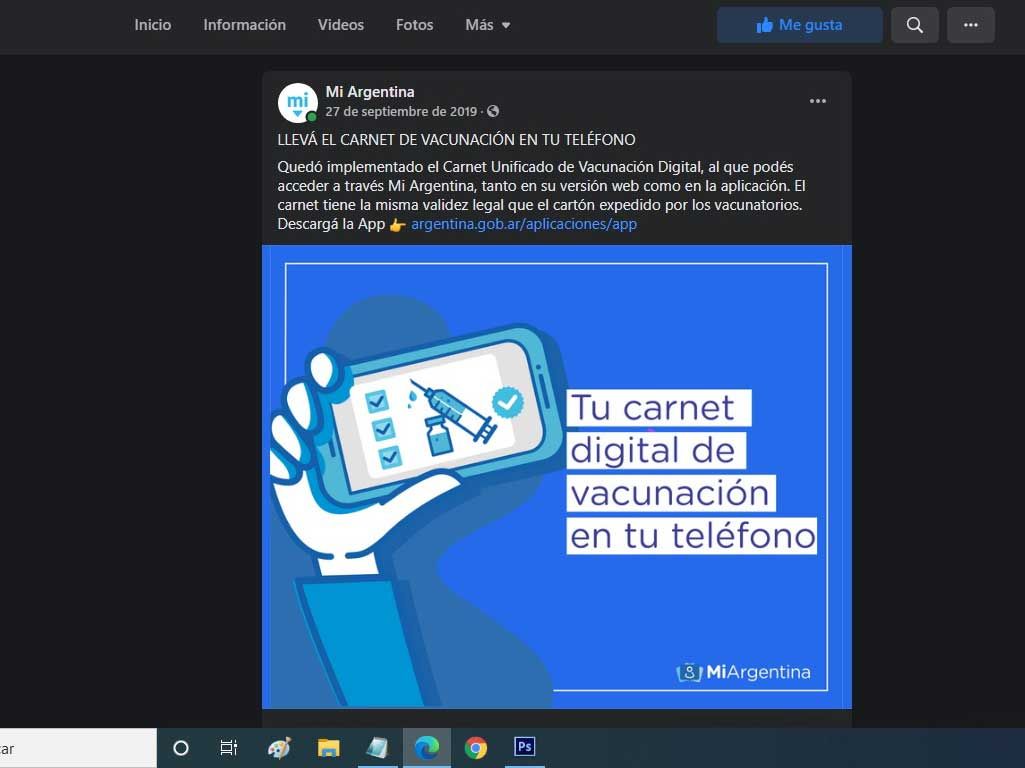Open Google Chrome from the taskbar
1025x768 pixels.
pos(476,748)
